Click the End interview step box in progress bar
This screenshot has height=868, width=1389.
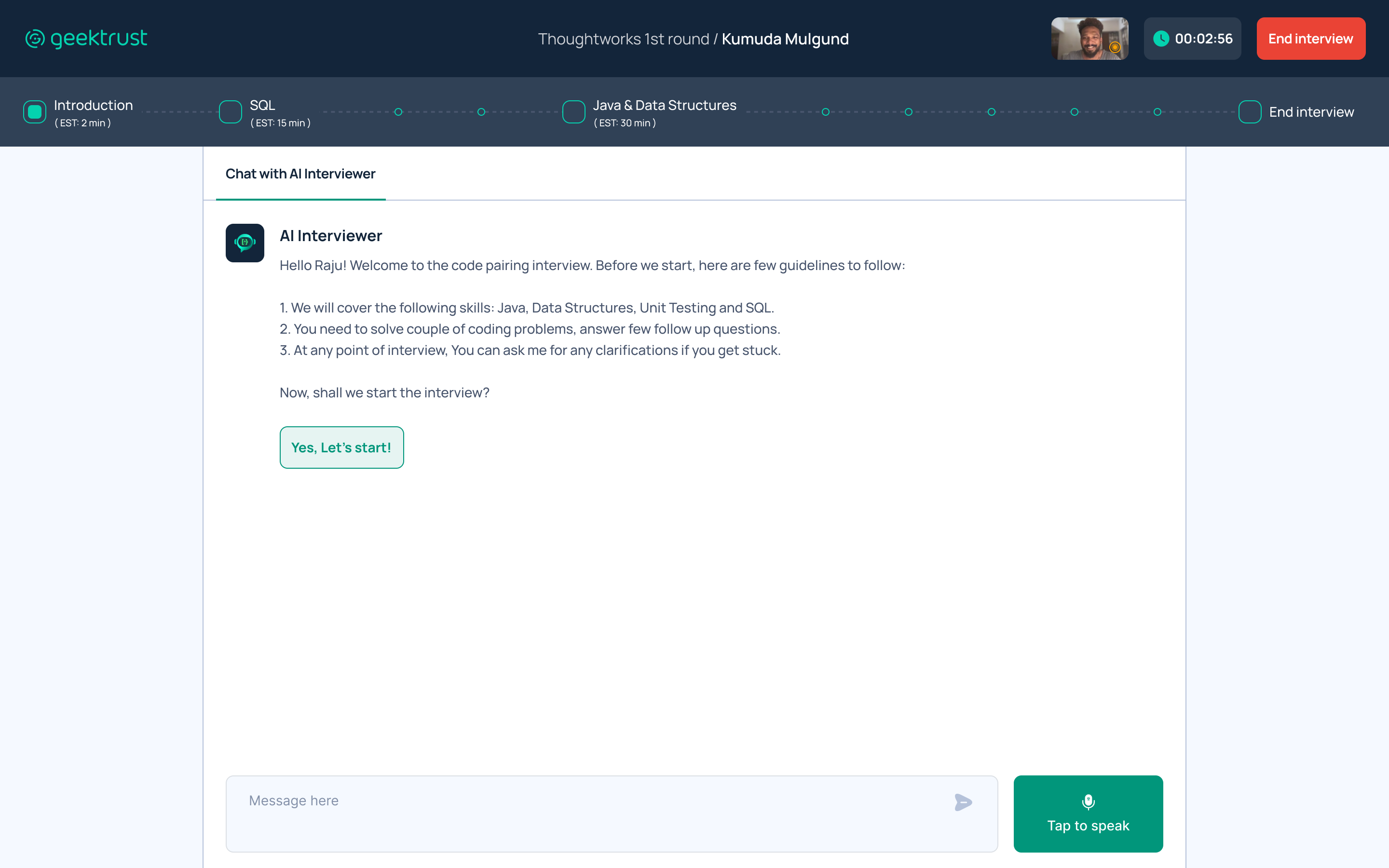pos(1250,112)
